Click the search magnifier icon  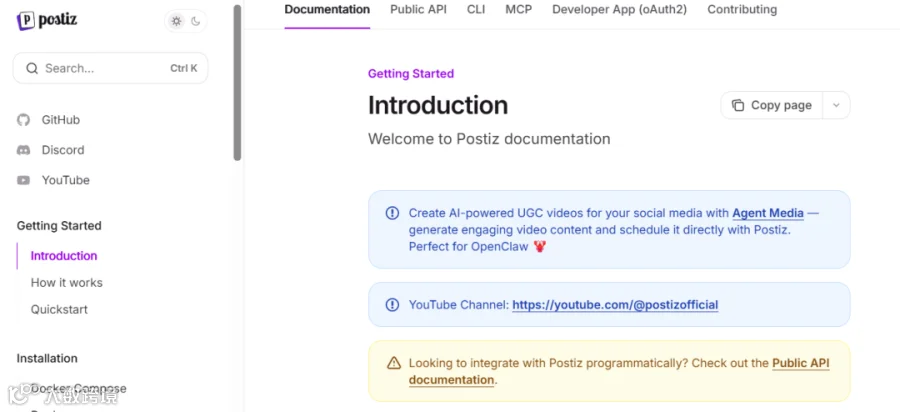32,68
